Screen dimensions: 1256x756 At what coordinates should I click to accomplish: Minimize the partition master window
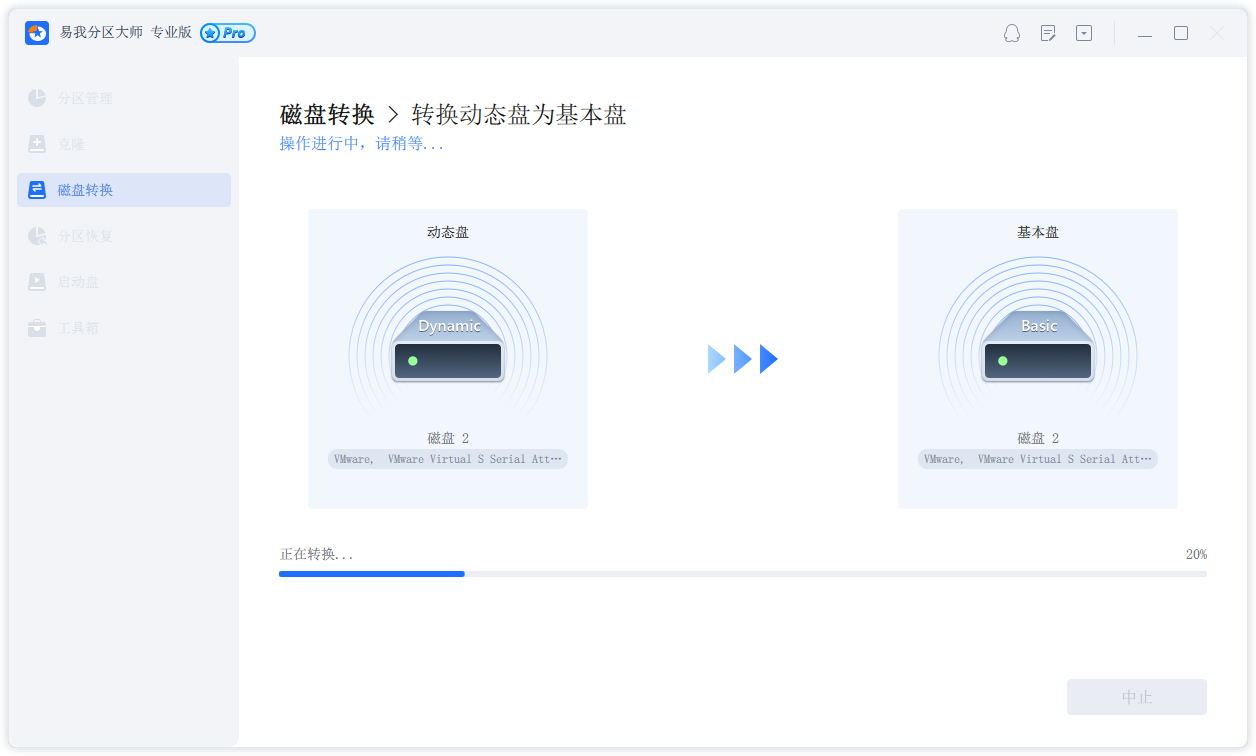pyautogui.click(x=1145, y=34)
